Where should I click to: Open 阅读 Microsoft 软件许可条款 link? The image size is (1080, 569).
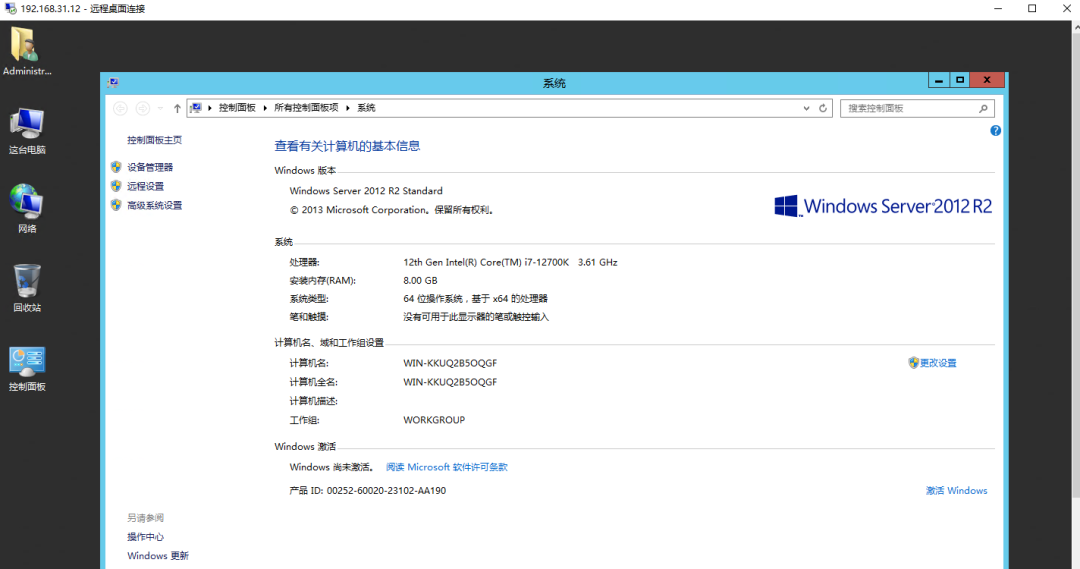[x=446, y=467]
